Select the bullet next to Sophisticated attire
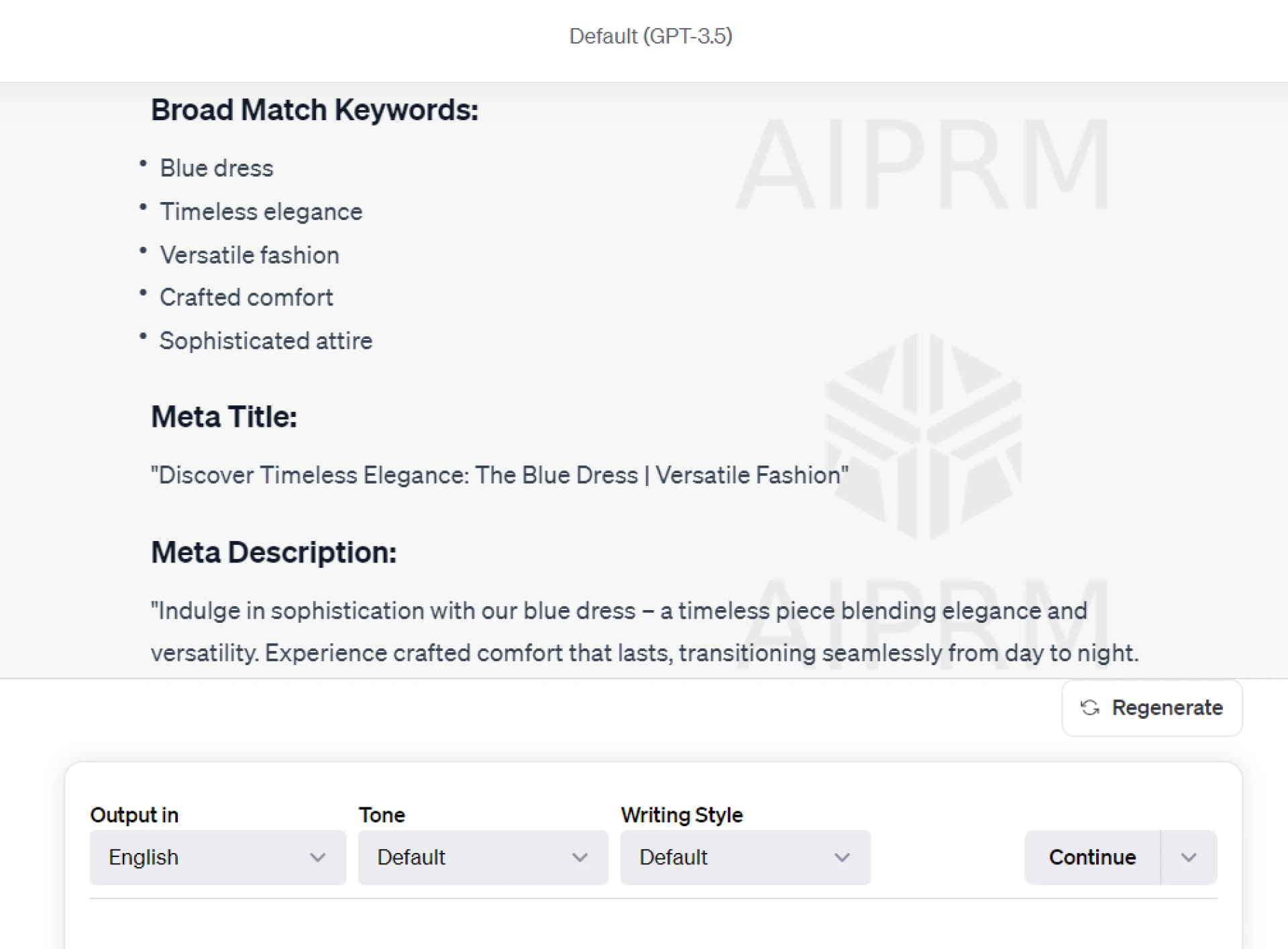1288x949 pixels. point(143,336)
